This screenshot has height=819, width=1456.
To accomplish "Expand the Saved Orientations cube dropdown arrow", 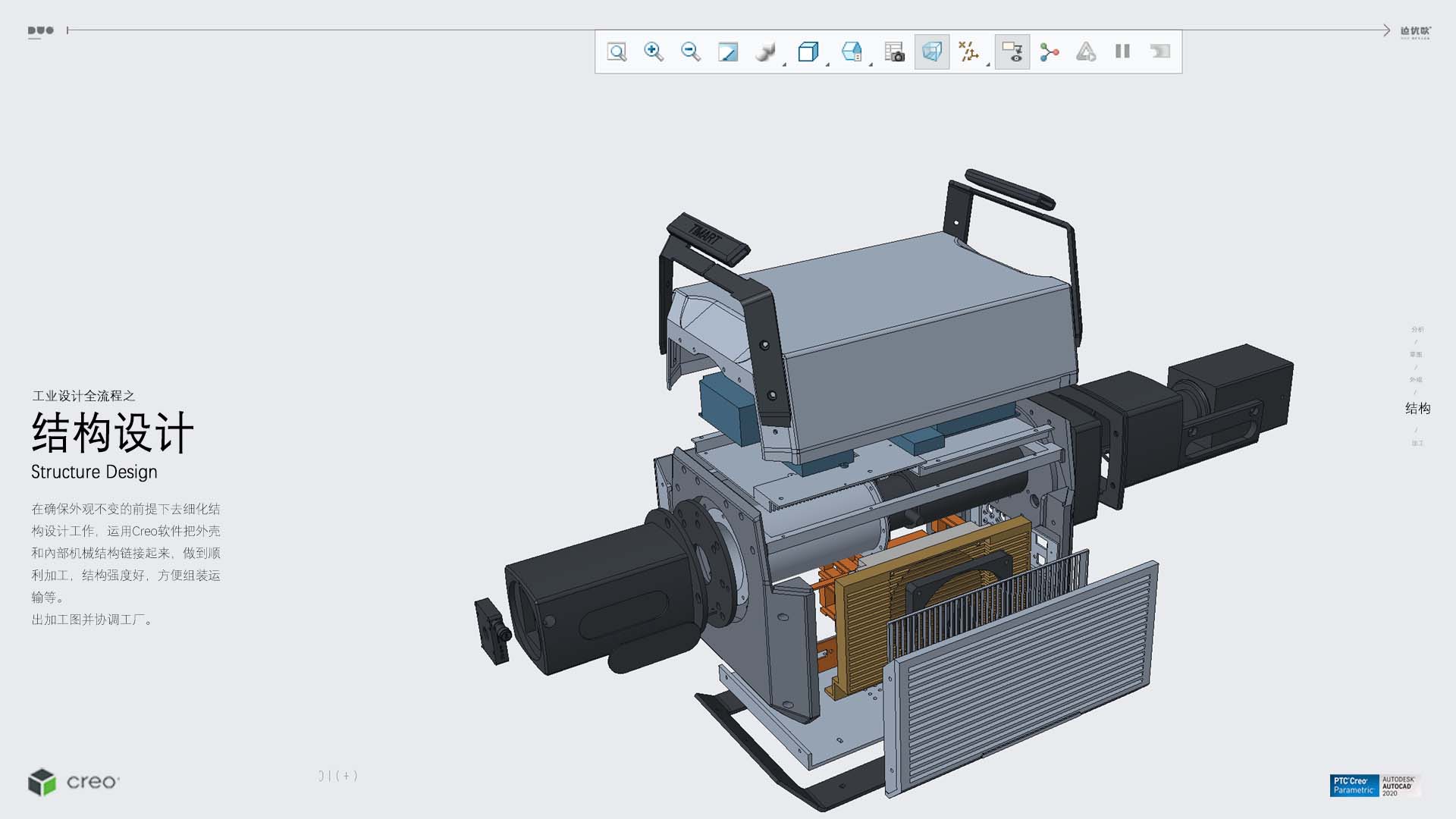I will (827, 65).
